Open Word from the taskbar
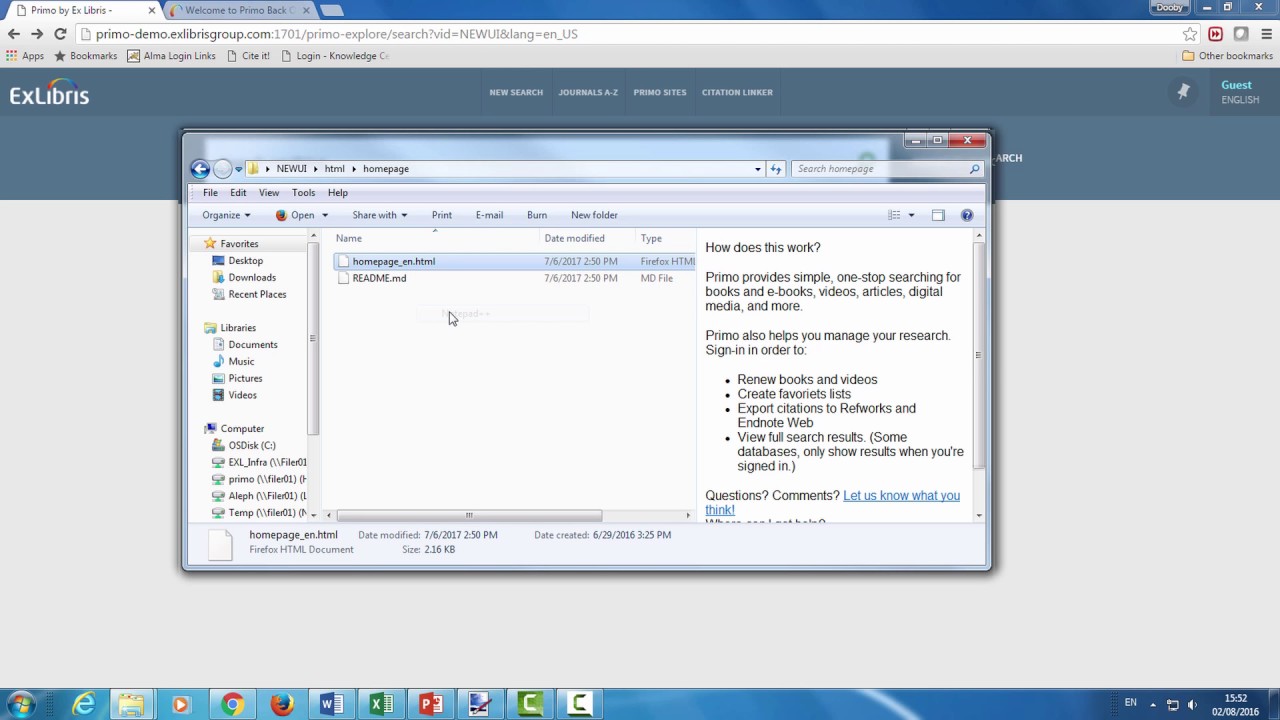Image resolution: width=1280 pixels, height=720 pixels. (x=331, y=705)
